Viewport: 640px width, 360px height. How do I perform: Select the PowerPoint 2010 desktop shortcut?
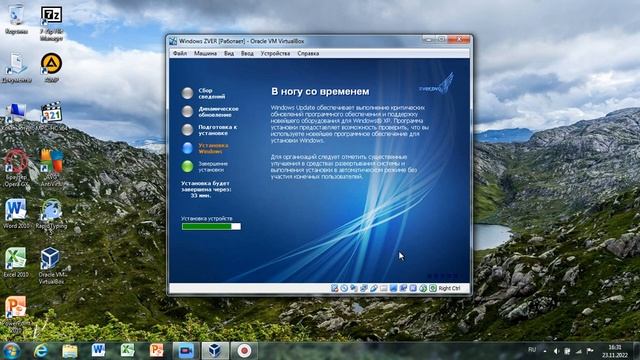16,314
